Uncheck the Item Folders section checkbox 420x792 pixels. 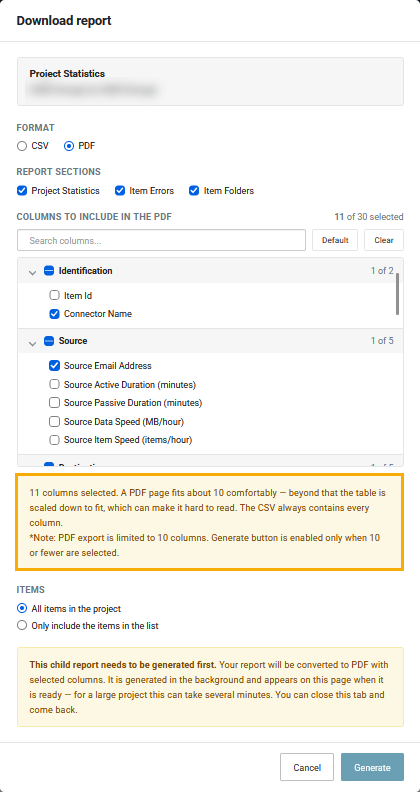(194, 190)
